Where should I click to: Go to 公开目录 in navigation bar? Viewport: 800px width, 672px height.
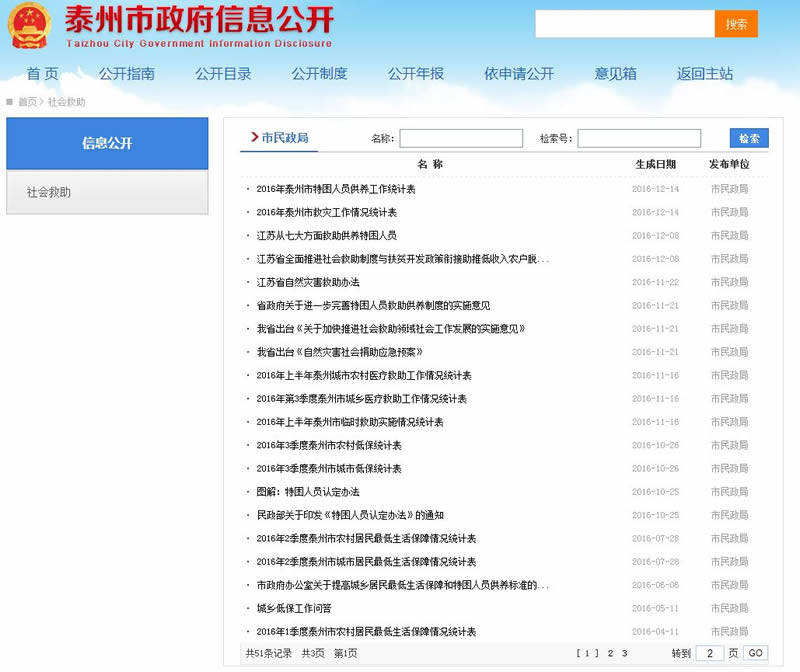coord(223,74)
